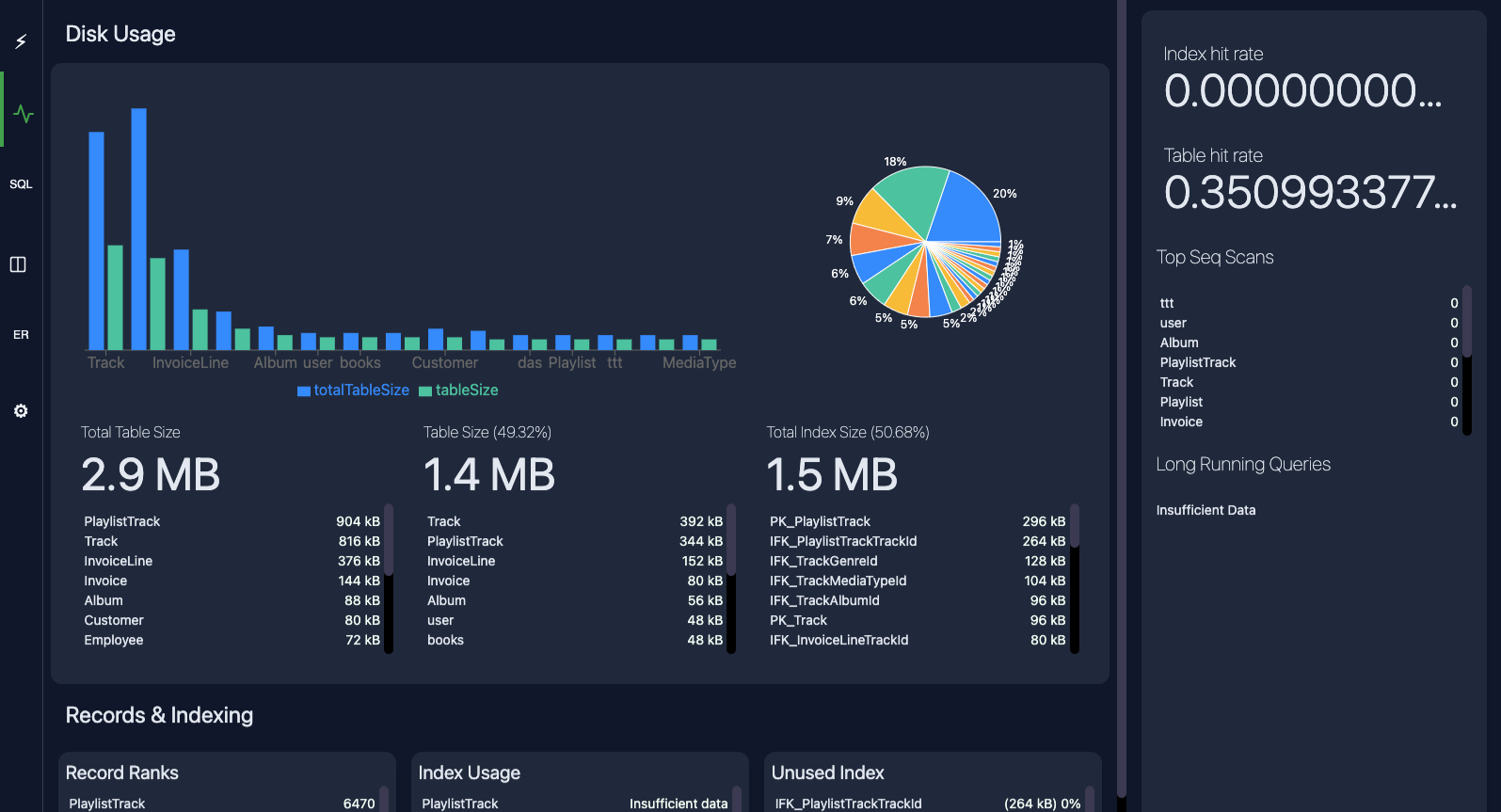Image resolution: width=1501 pixels, height=812 pixels.
Task: Select PK_PlaylistTrack in Total Index Size list
Action: (x=820, y=521)
